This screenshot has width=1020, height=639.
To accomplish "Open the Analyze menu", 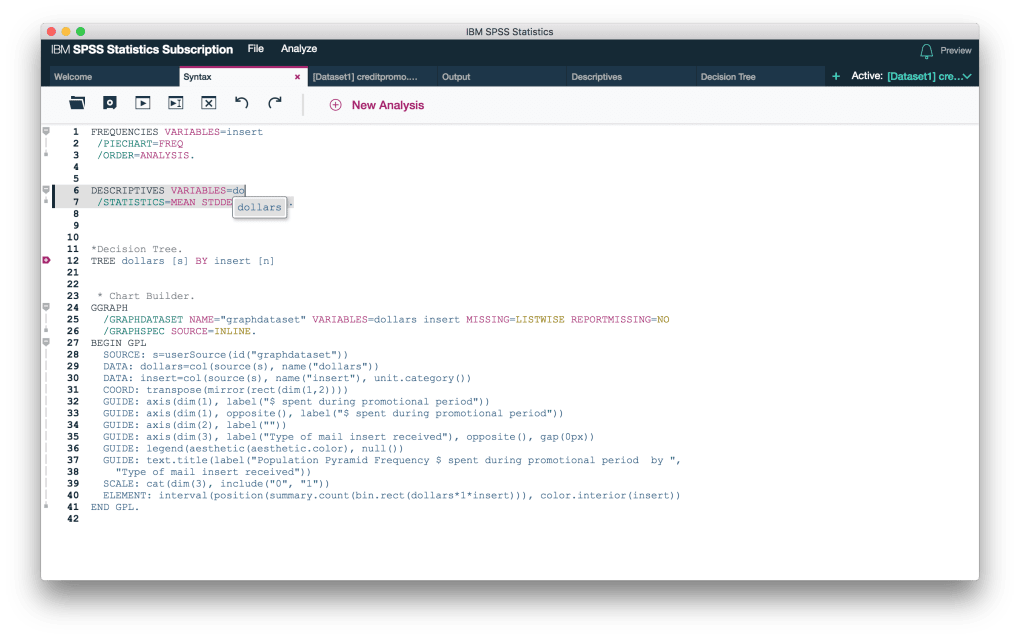I will pos(299,49).
